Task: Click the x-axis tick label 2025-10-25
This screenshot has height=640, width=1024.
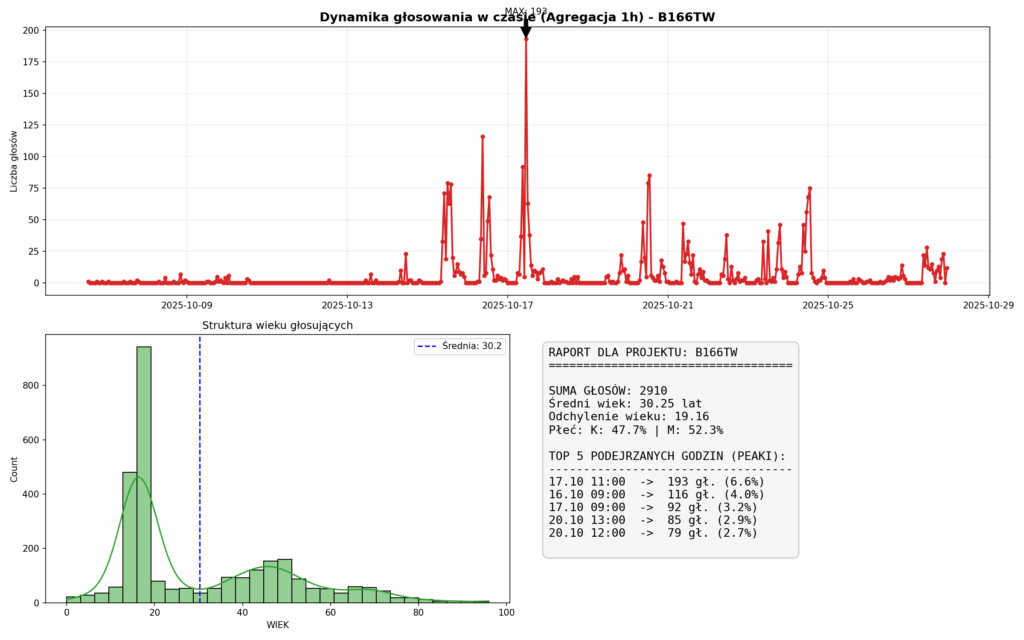Action: point(828,305)
